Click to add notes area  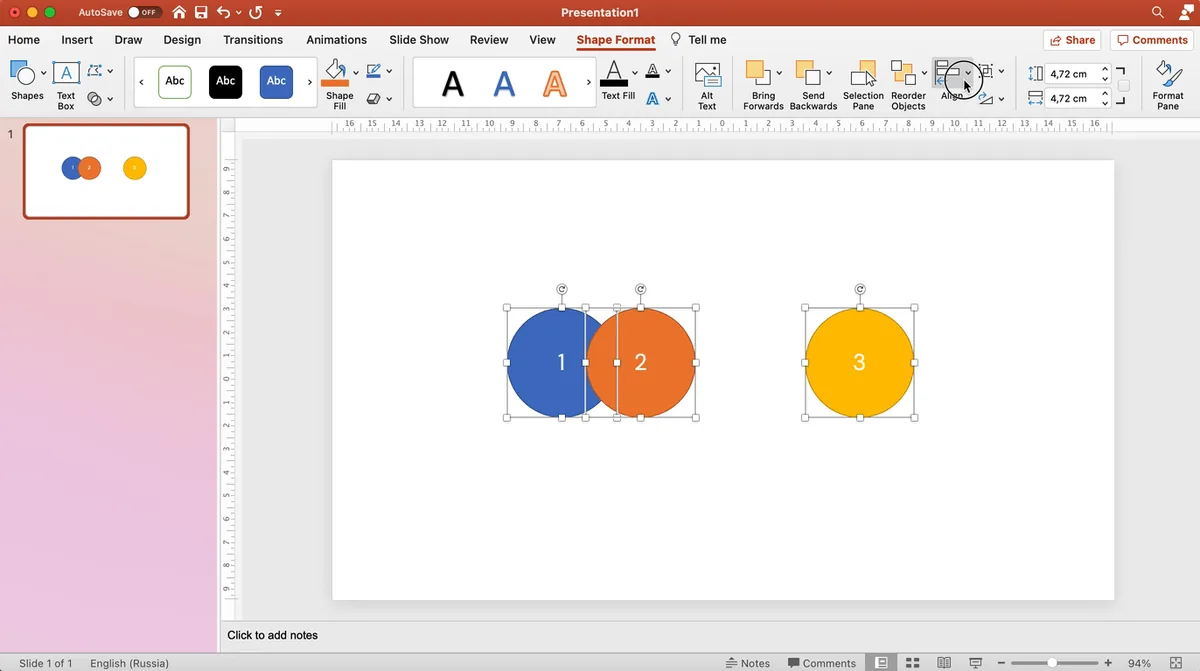coord(272,635)
